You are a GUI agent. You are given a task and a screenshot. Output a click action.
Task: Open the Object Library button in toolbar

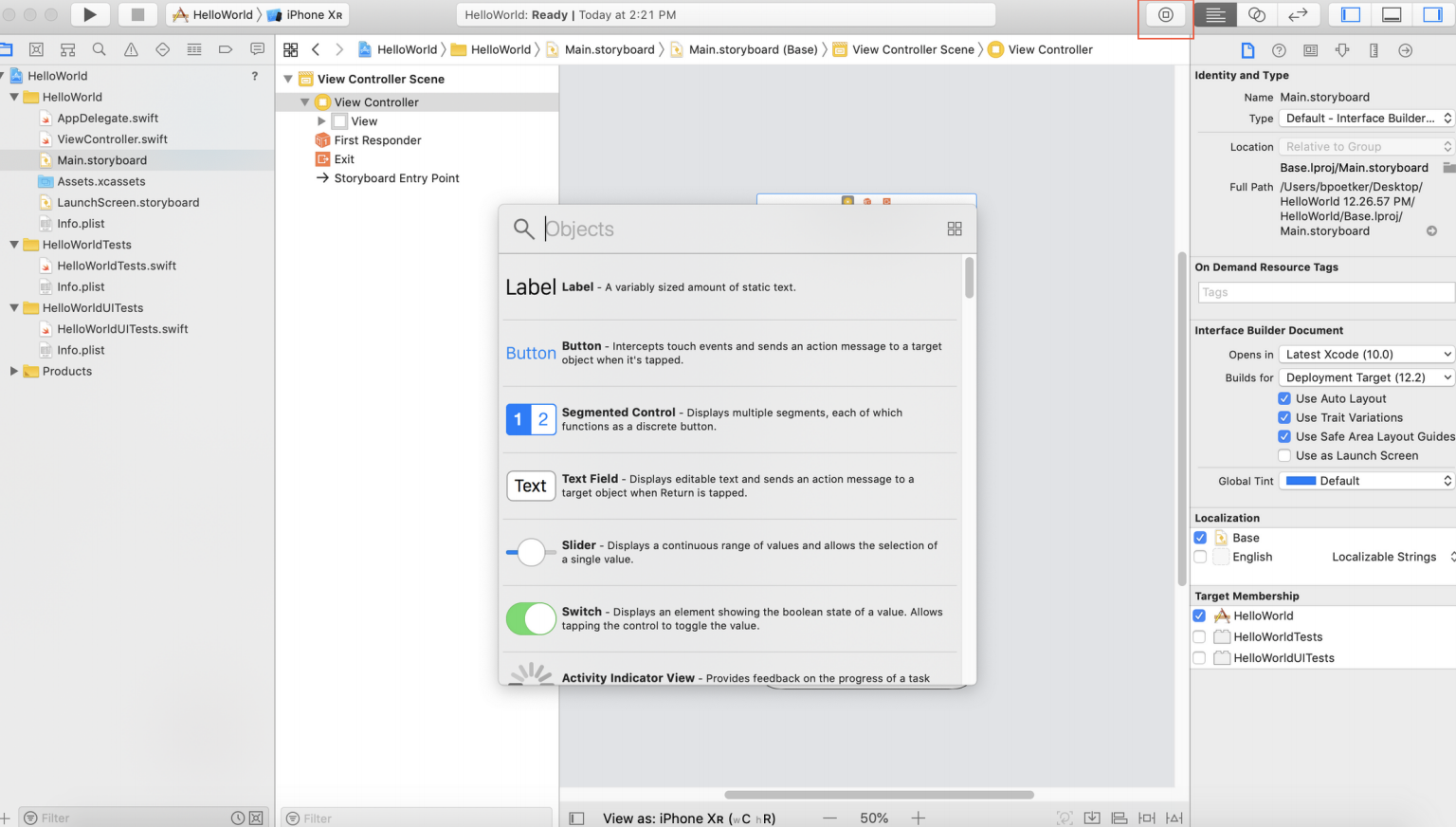[1166, 14]
